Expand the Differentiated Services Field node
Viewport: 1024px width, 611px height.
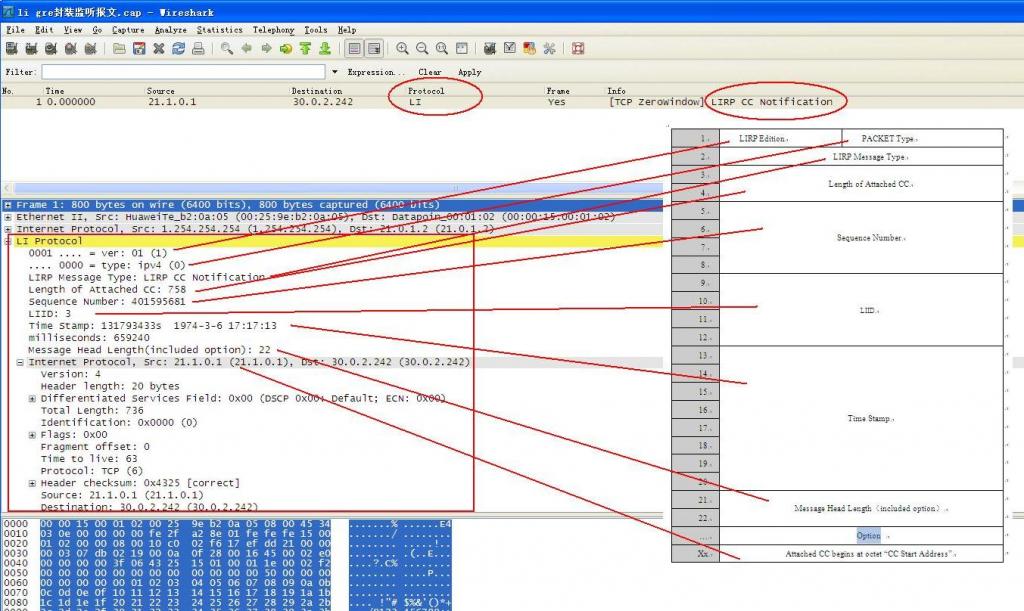click(x=32, y=399)
